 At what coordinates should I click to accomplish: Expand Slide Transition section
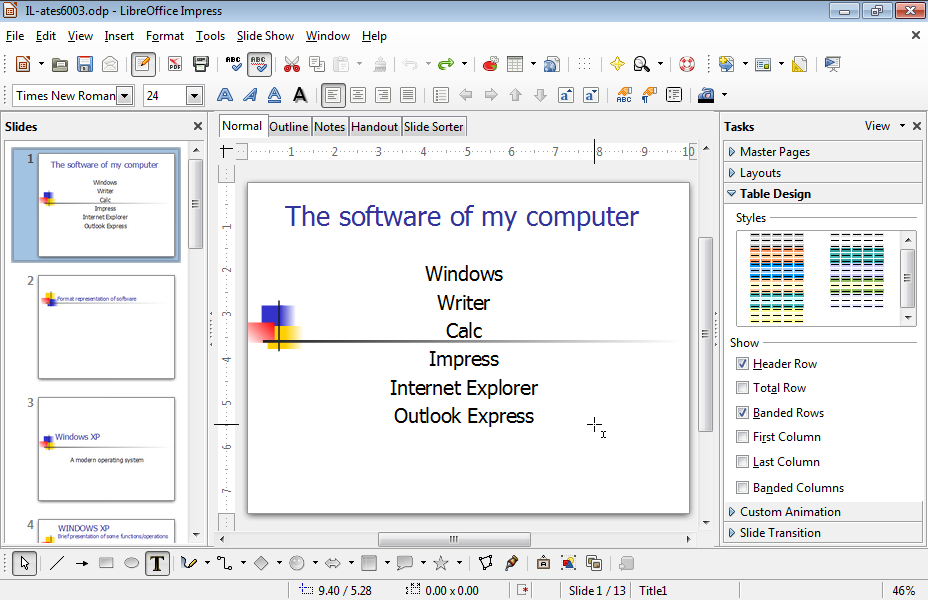coord(823,533)
